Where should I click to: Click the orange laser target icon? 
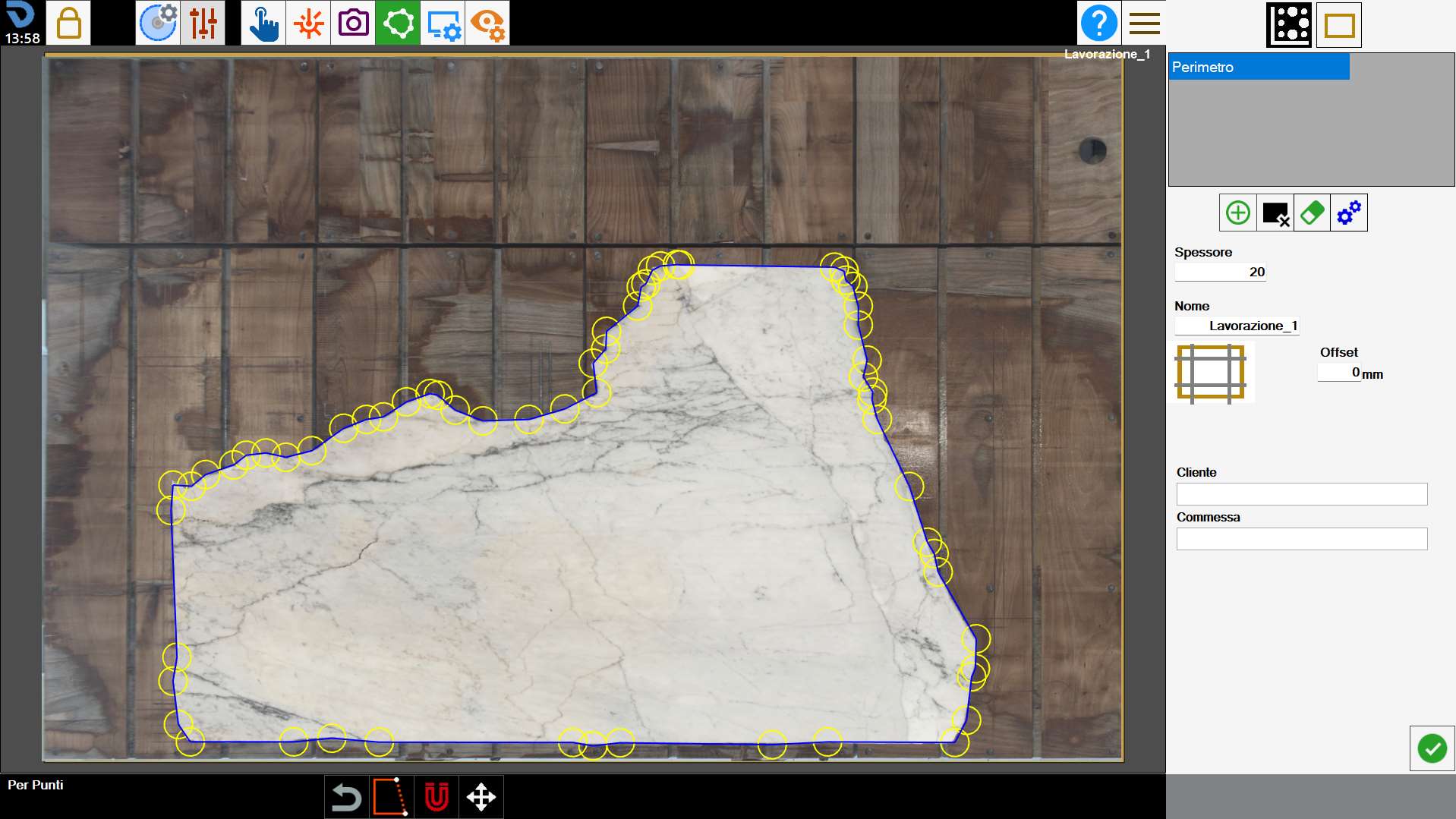[x=308, y=23]
